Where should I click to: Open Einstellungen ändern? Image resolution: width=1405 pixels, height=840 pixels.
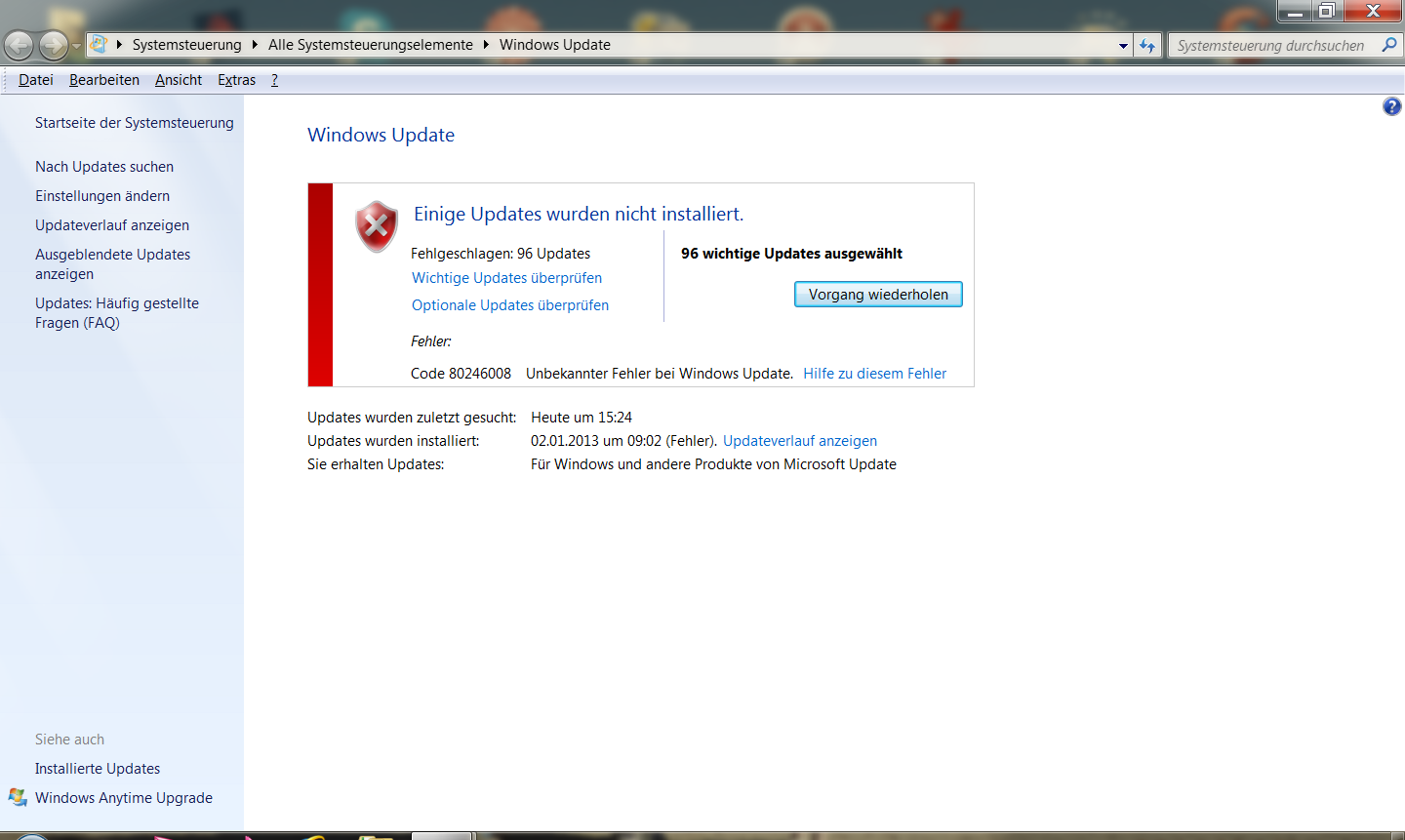102,196
